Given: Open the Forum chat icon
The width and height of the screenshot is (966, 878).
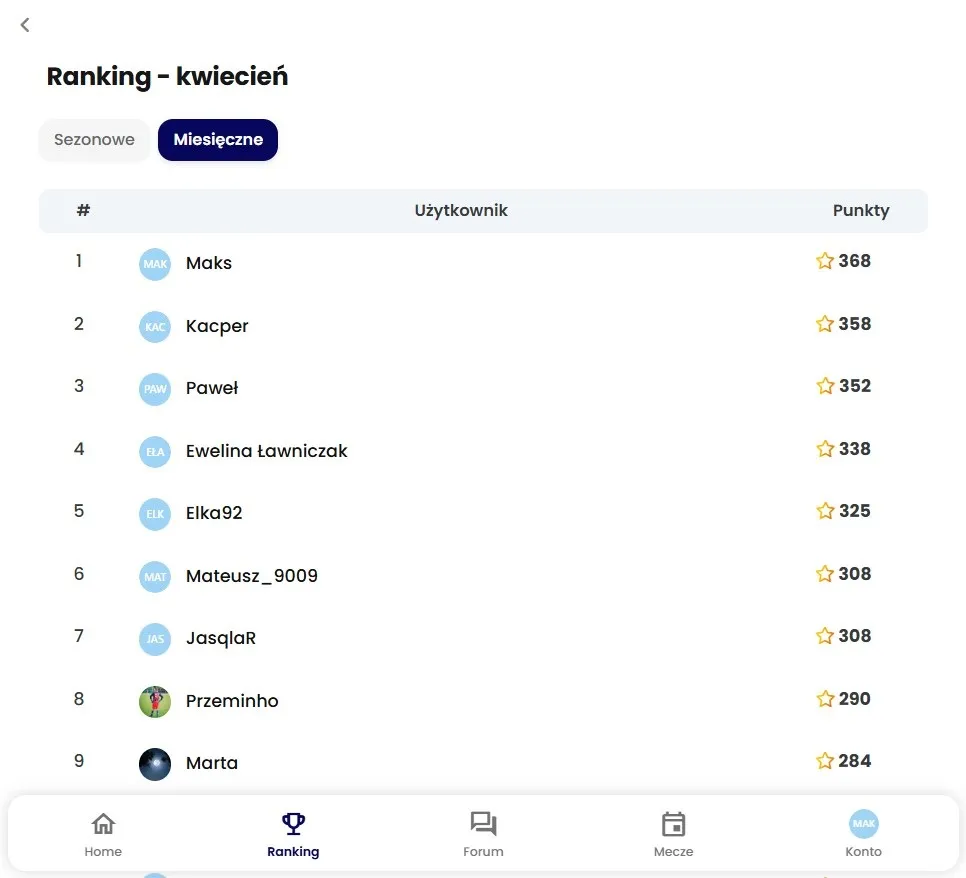Looking at the screenshot, I should 483,824.
